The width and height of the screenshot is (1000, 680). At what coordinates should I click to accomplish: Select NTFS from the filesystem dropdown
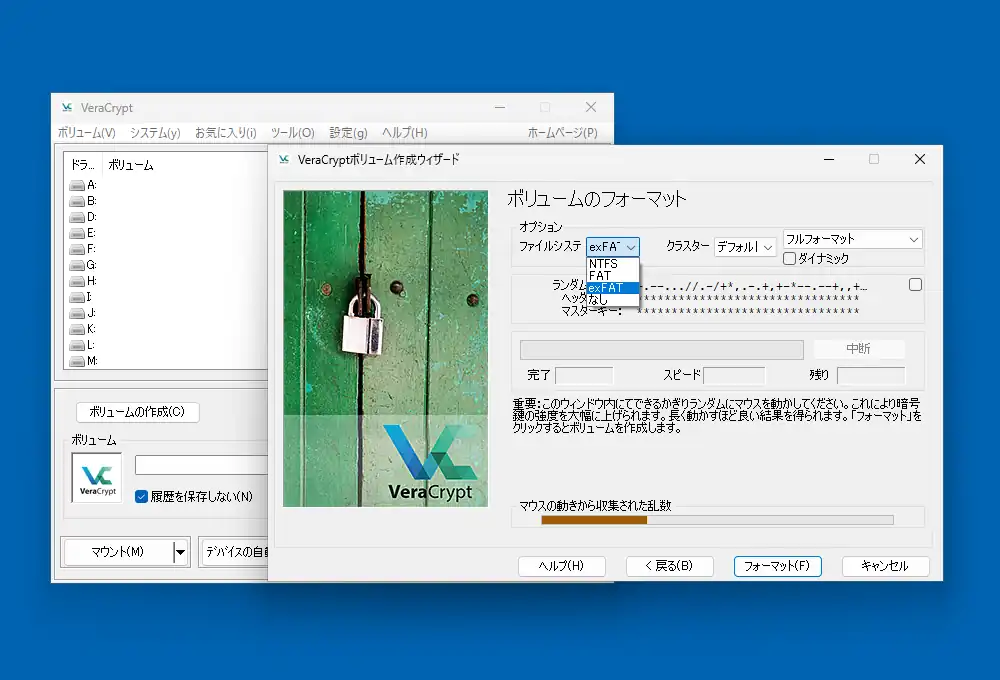[x=604, y=262]
